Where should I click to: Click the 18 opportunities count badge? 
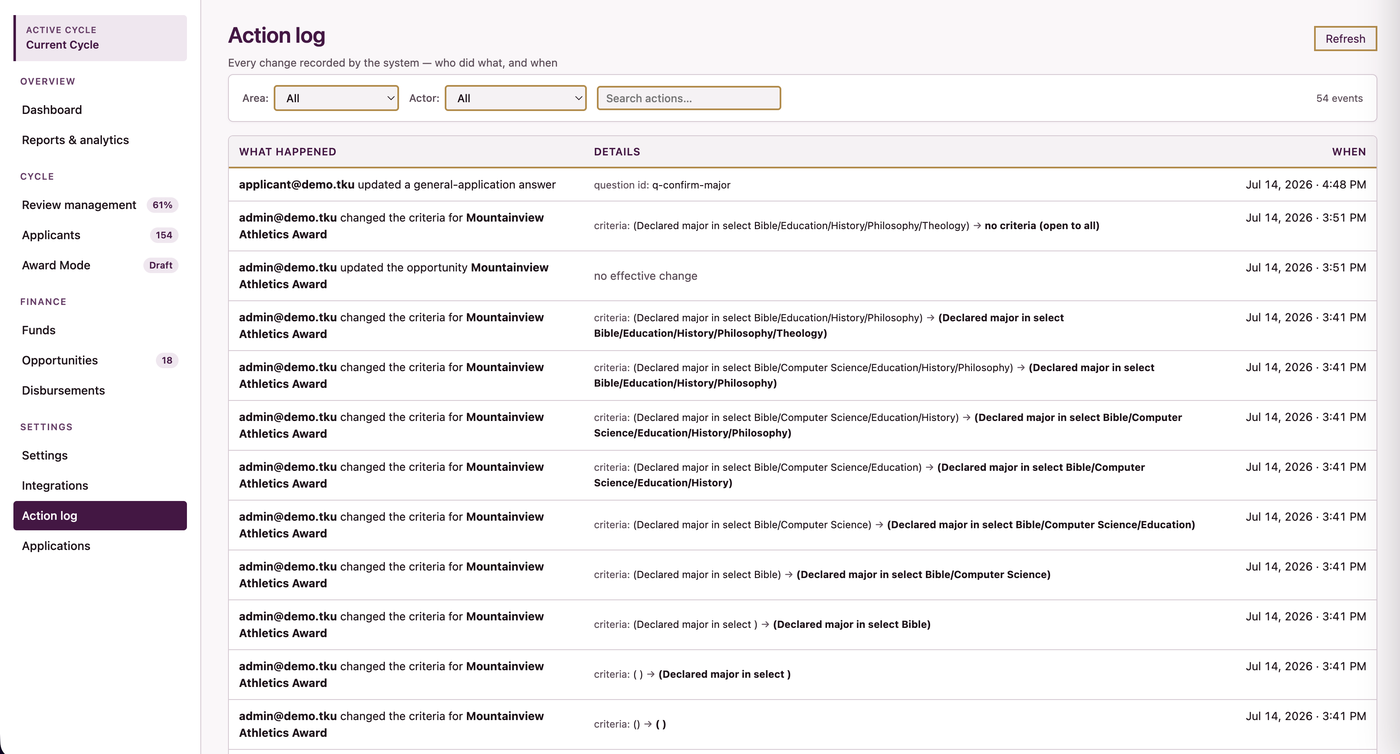[x=167, y=360]
